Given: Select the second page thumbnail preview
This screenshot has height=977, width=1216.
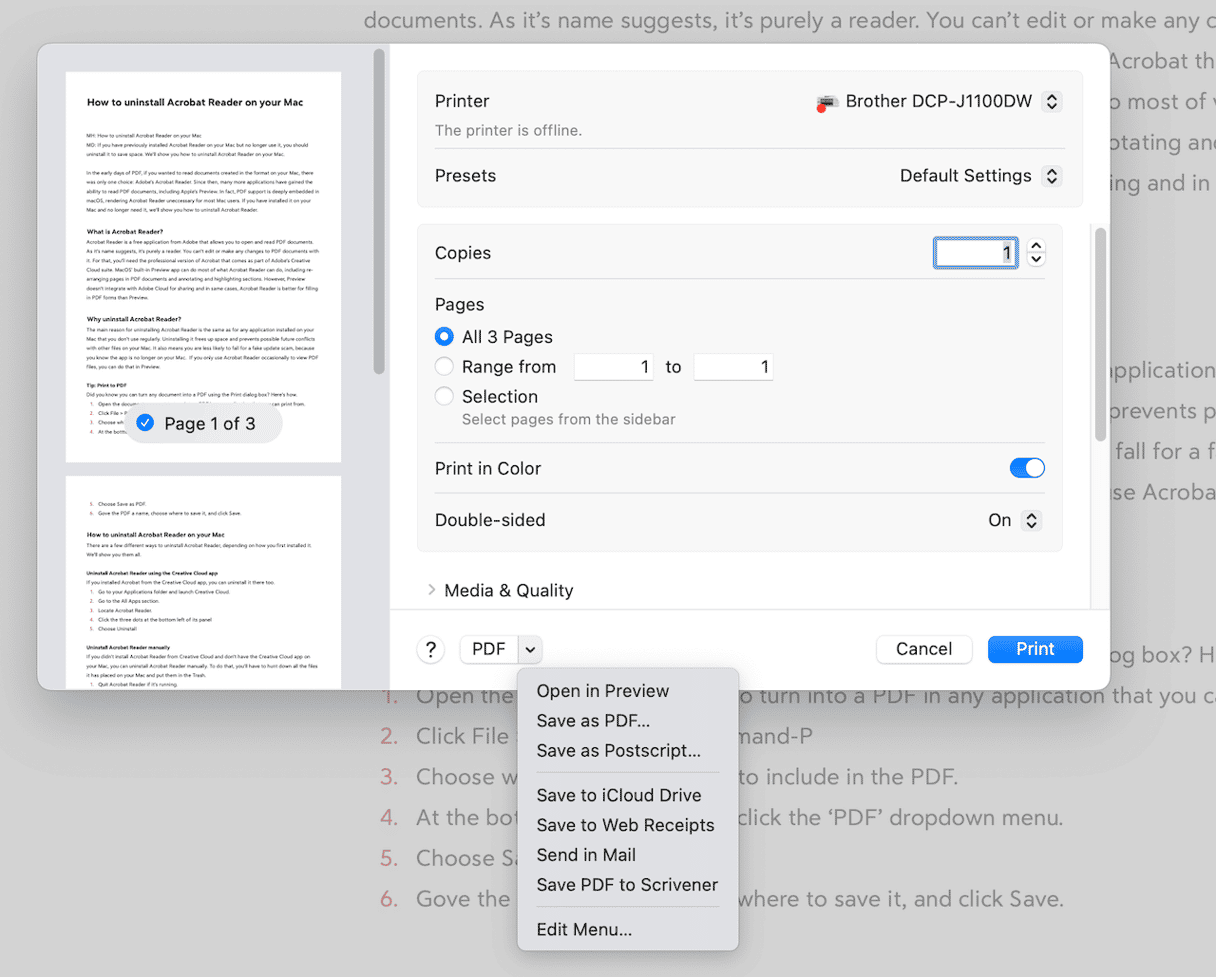Looking at the screenshot, I should click(x=203, y=582).
